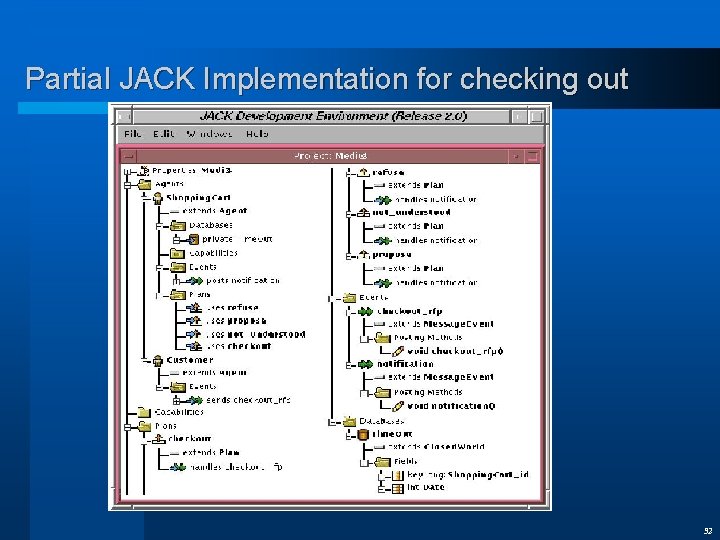Select the uses checkout plan icon
Viewport: 720px width, 540px height.
[194, 346]
